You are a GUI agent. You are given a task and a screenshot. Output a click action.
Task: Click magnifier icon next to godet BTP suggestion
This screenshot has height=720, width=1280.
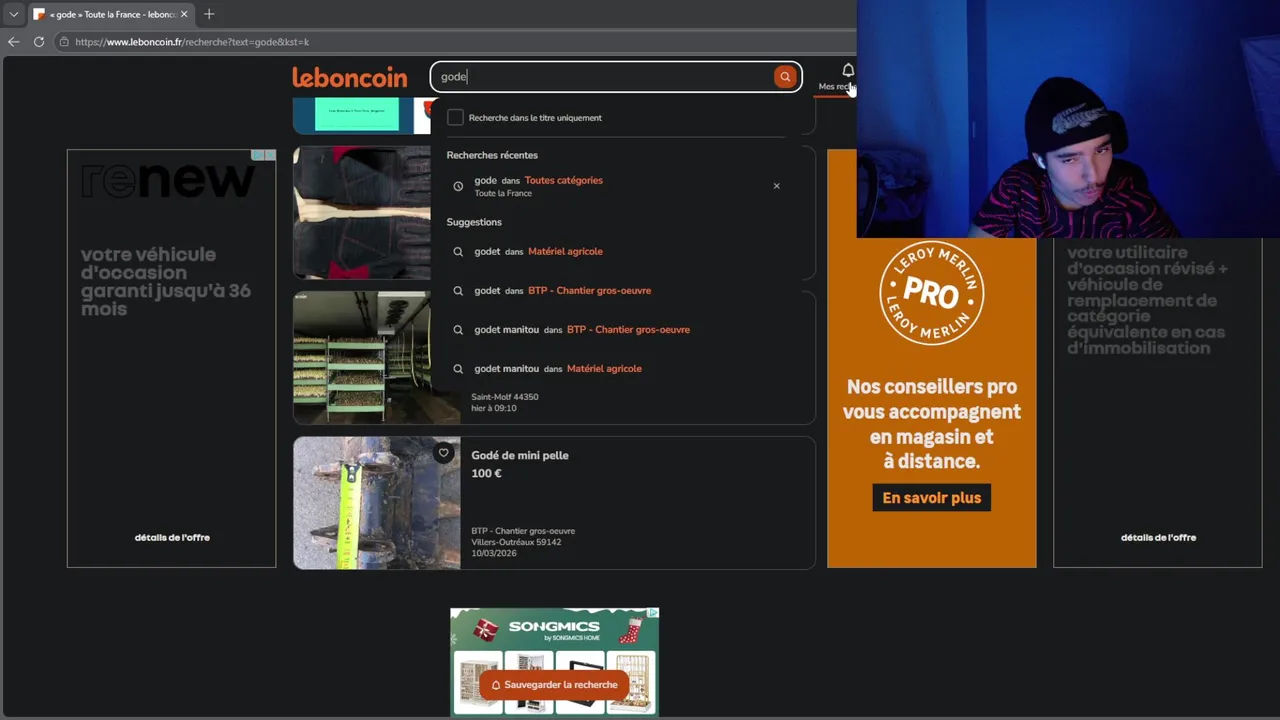tap(458, 291)
